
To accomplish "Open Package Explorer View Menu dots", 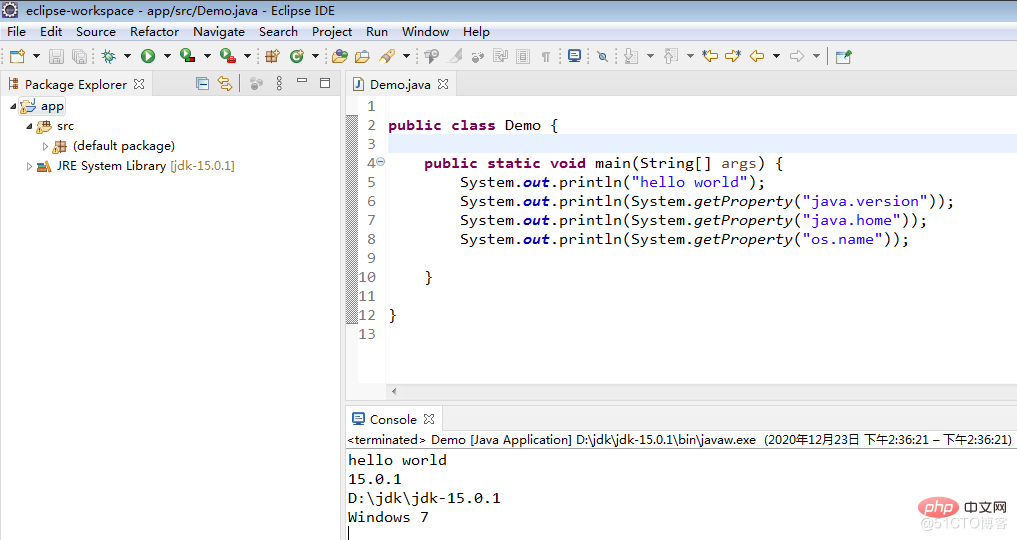I will pos(280,83).
